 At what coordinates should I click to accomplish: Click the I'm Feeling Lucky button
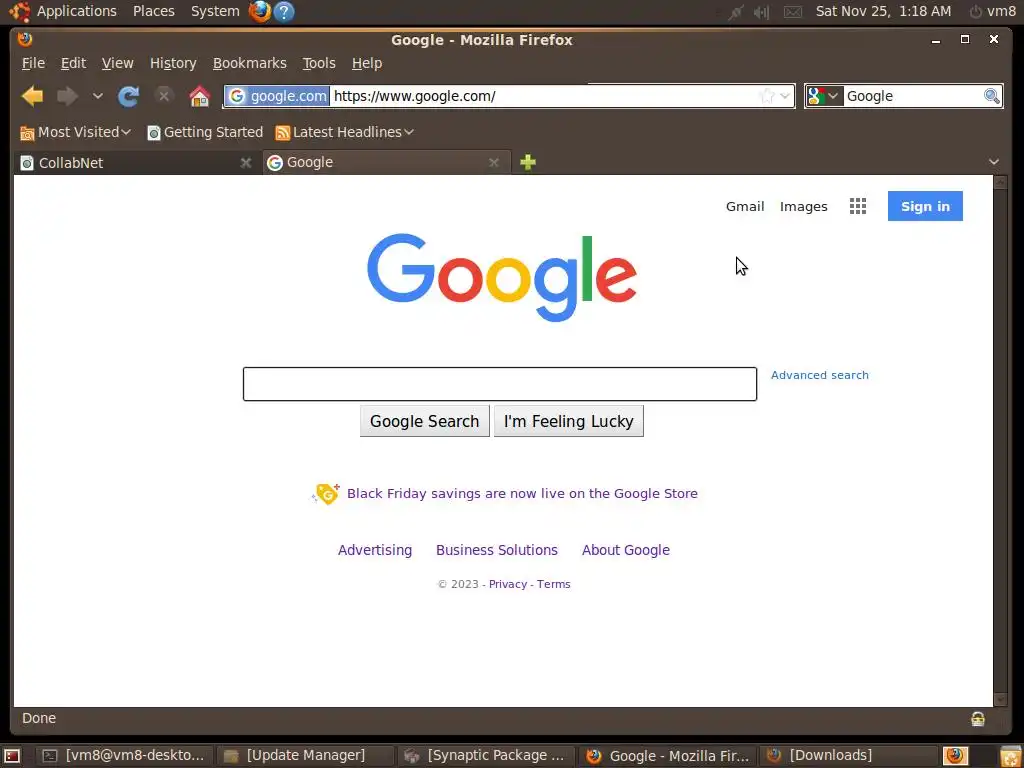tap(569, 421)
